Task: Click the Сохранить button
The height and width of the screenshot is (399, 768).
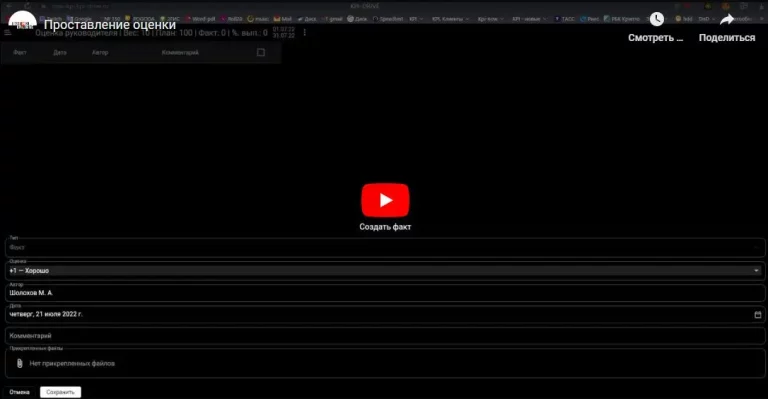Action: click(x=60, y=392)
